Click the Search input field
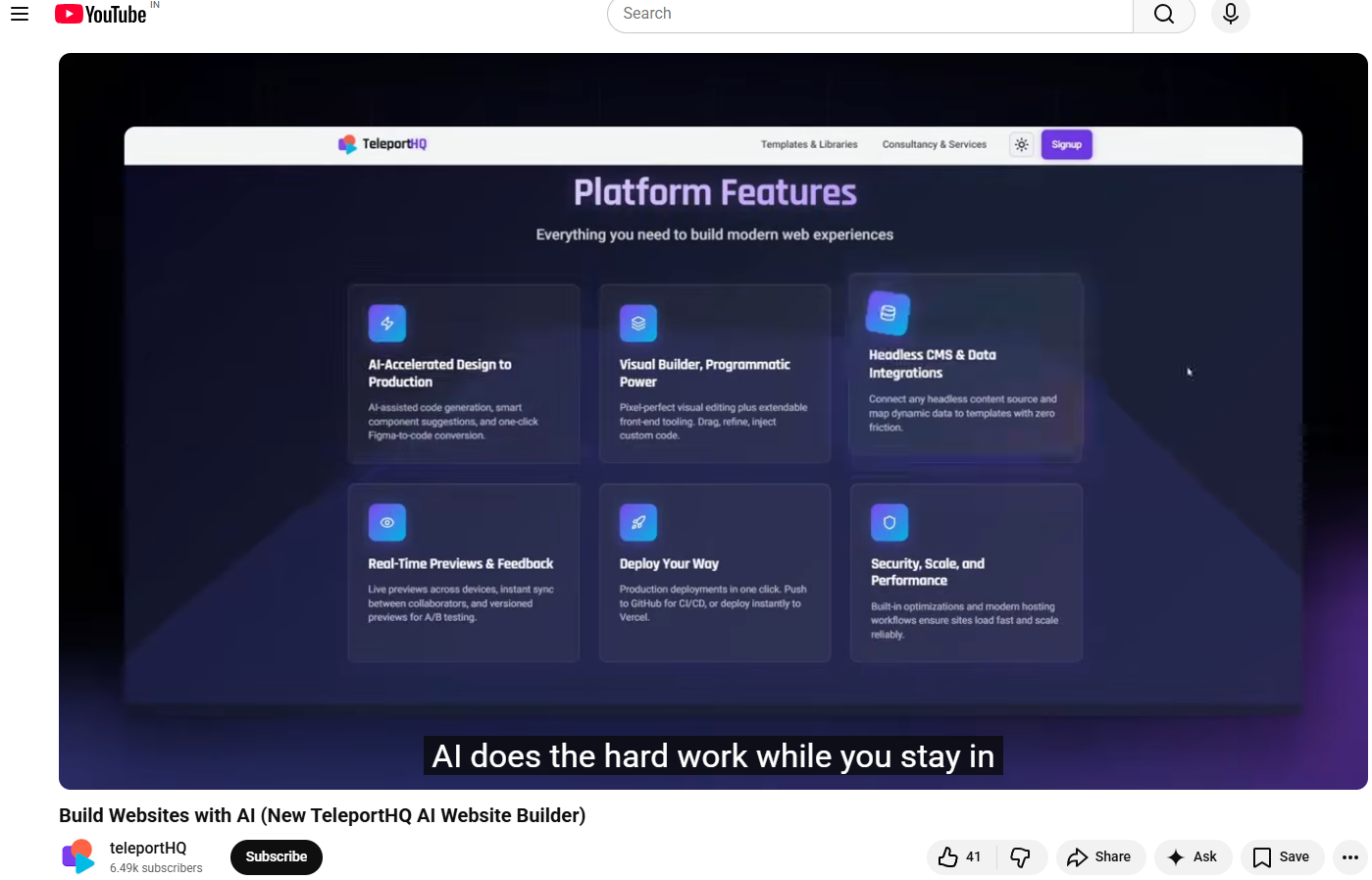Screen dimensions: 1372x880 pos(870,14)
